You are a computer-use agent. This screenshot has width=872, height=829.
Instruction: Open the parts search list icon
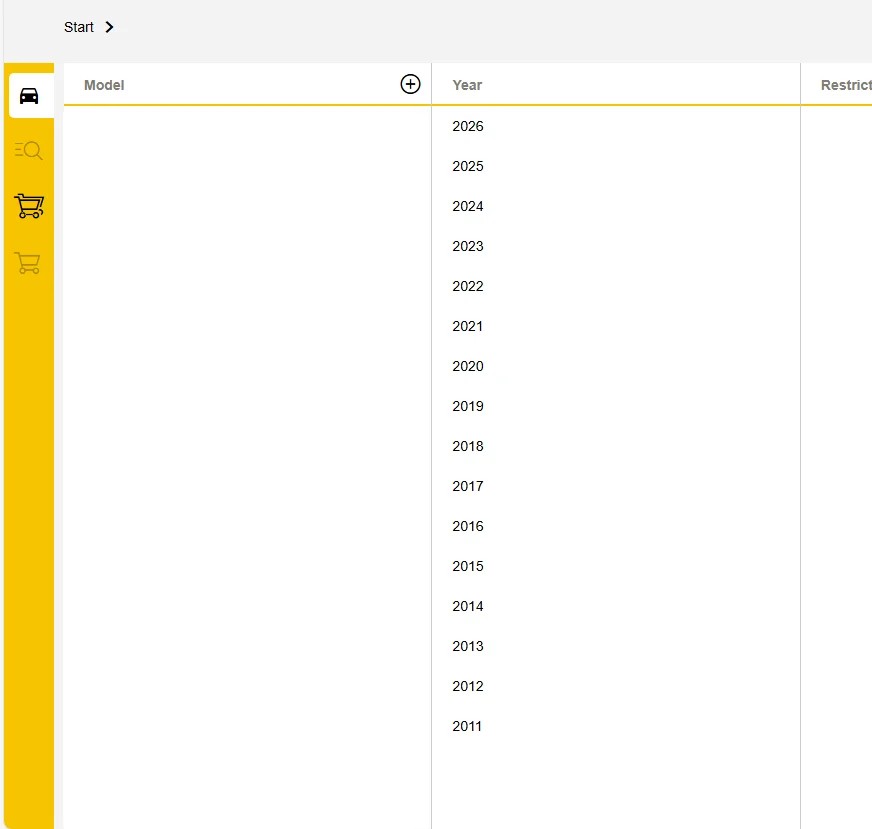pyautogui.click(x=28, y=150)
